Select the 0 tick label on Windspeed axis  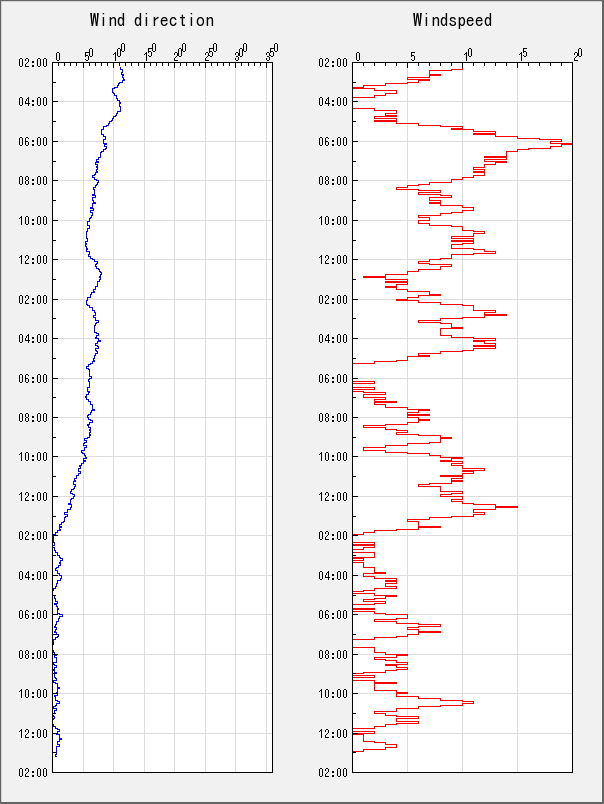point(358,54)
